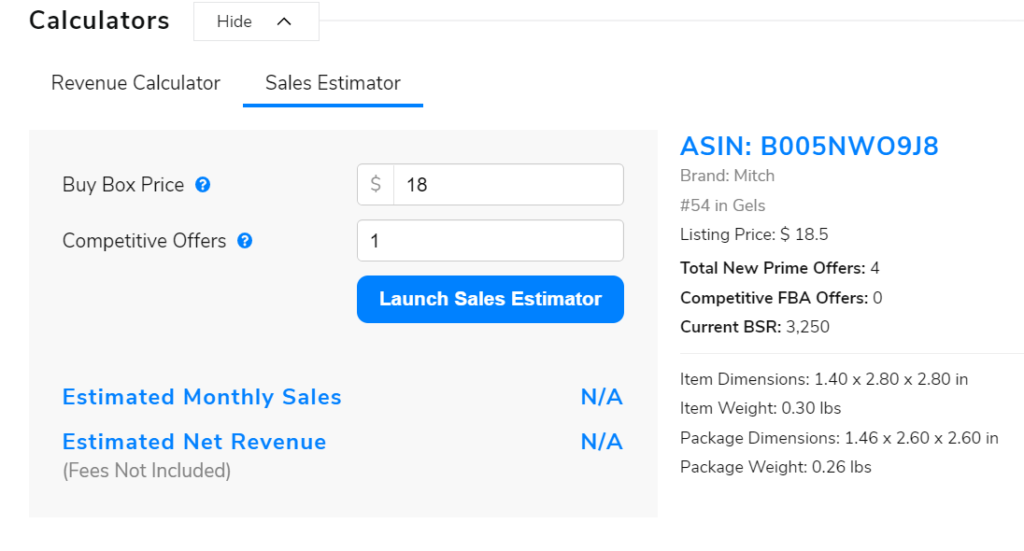Click the Brand: Mitch text

coord(727,176)
